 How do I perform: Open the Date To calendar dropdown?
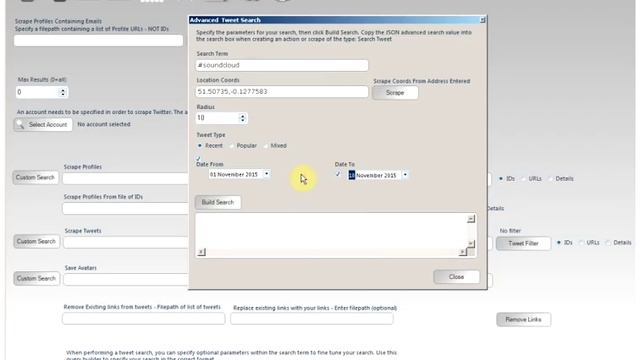click(405, 175)
